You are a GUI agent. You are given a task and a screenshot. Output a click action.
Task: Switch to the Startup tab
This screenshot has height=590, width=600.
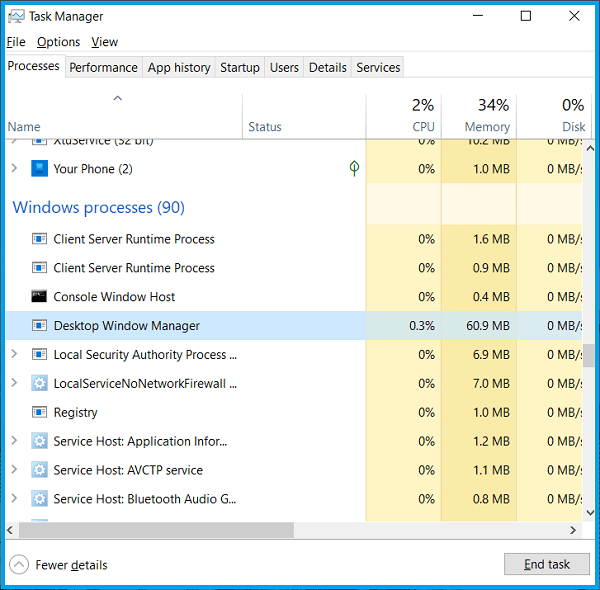coord(240,67)
